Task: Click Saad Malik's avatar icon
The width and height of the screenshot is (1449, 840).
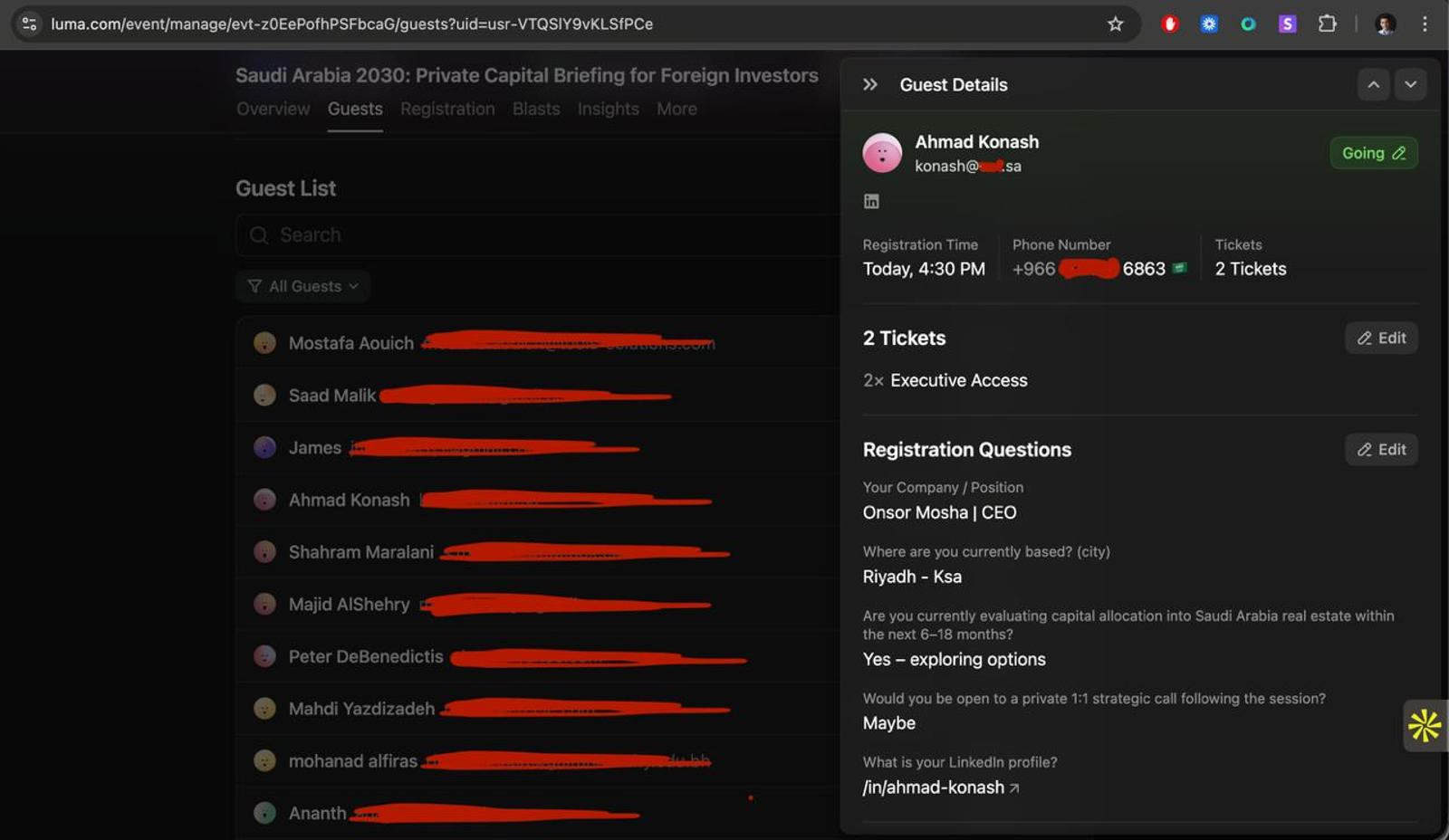Action: [264, 395]
